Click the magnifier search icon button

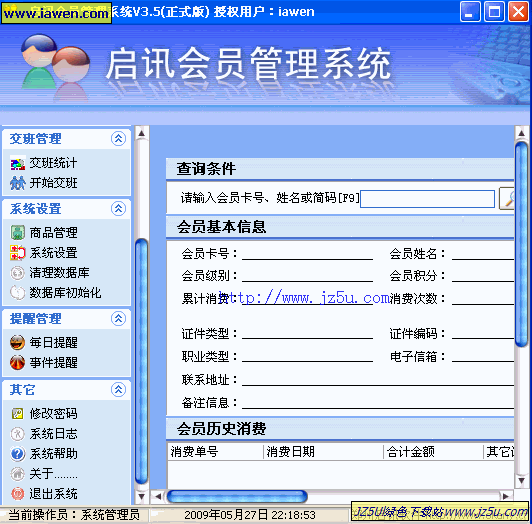click(x=507, y=198)
